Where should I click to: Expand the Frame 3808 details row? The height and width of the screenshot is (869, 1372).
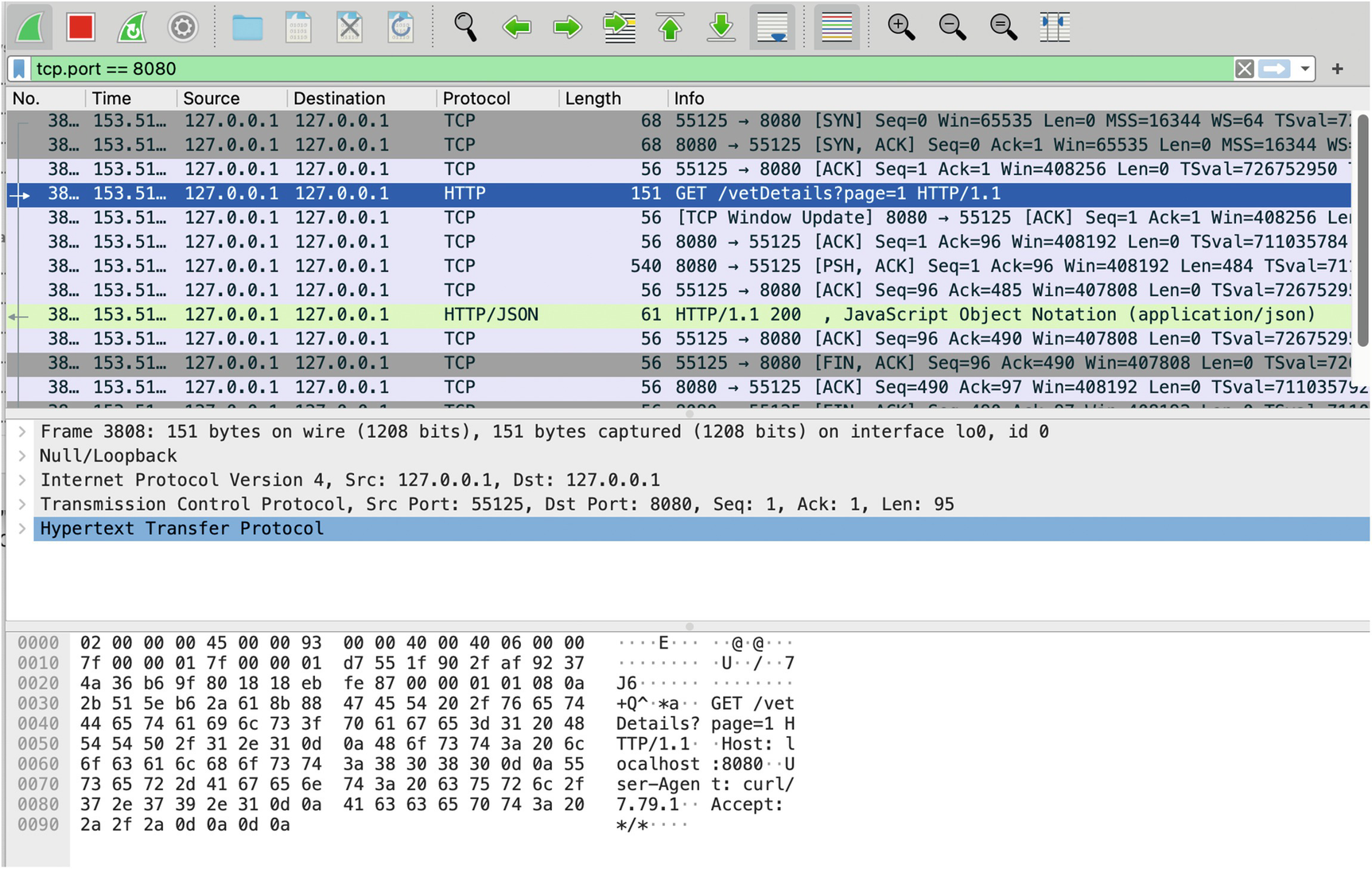[22, 432]
